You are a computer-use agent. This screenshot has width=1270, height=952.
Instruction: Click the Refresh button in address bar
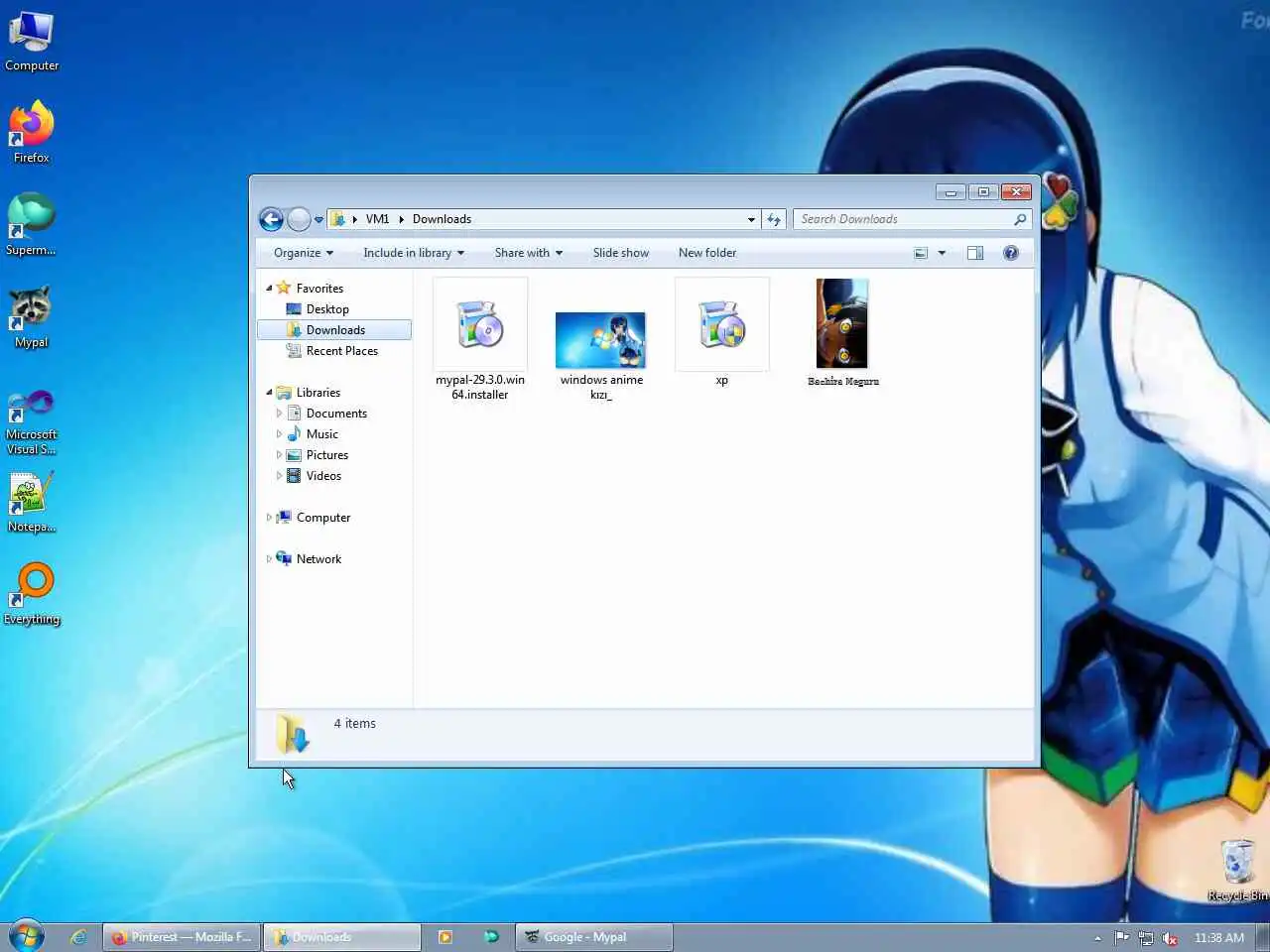coord(775,219)
